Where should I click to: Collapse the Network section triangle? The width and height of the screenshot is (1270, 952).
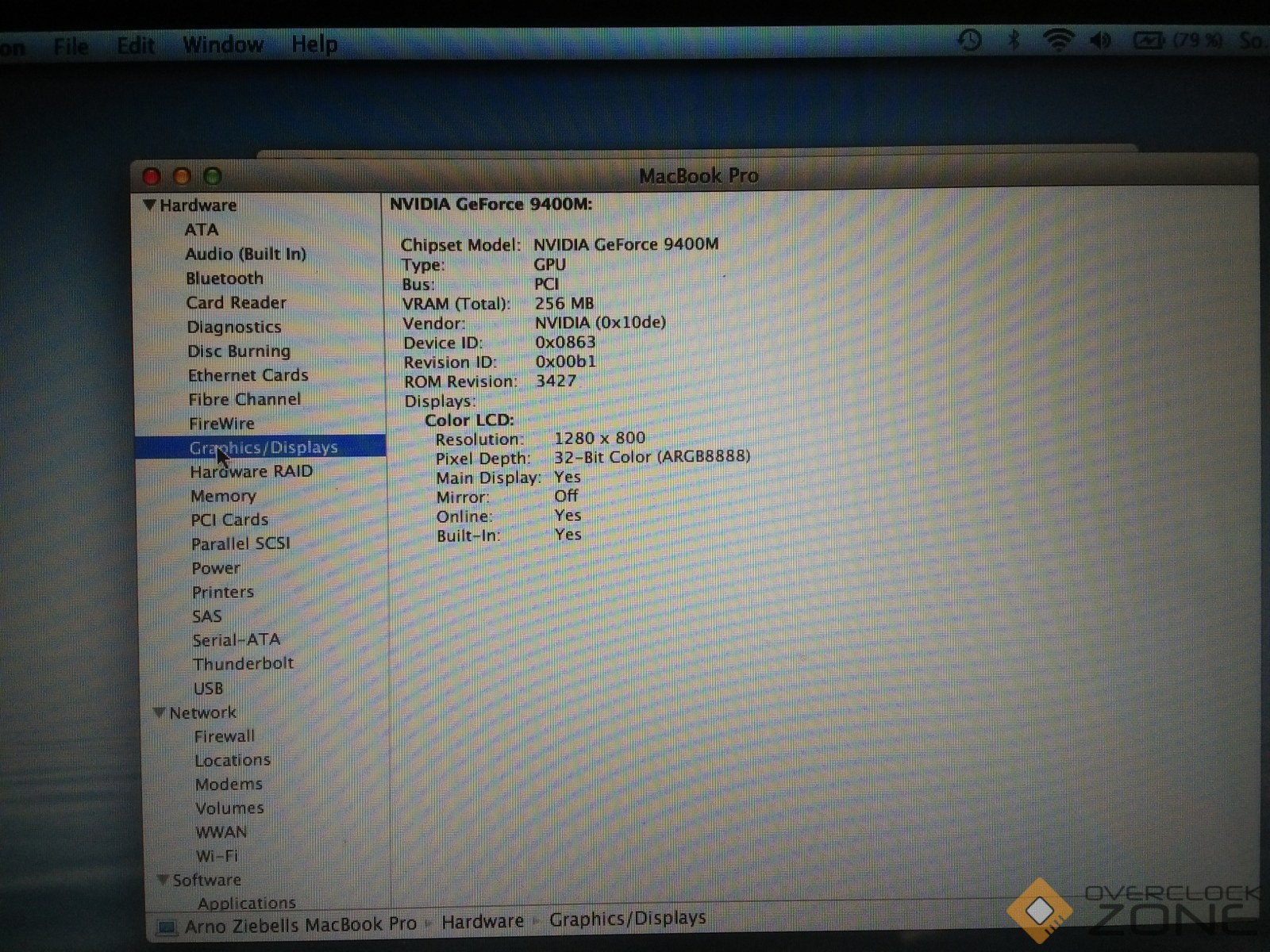[x=159, y=712]
